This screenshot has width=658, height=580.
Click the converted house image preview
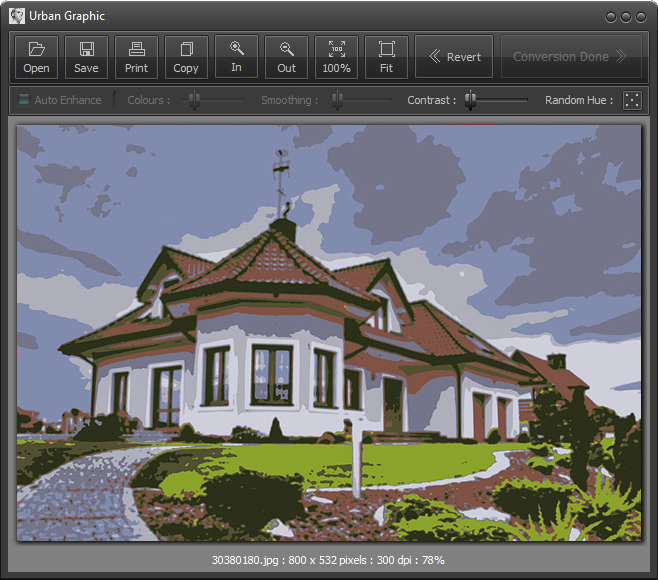pos(329,332)
